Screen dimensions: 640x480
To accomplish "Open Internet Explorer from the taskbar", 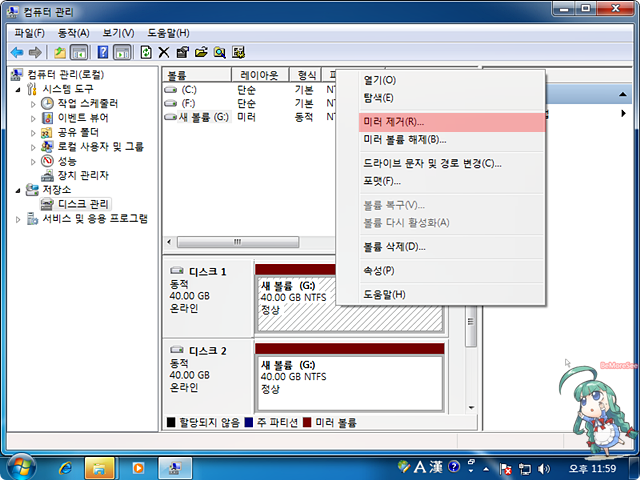I will [66, 467].
